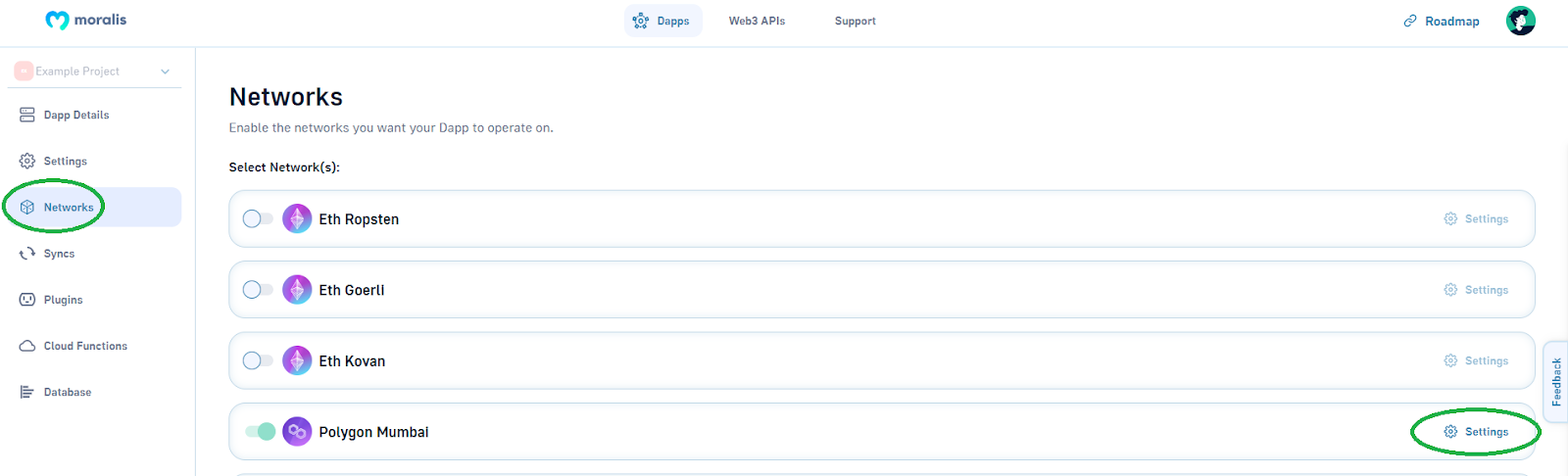Expand the Example Project dropdown
This screenshot has height=476, width=1568.
click(x=94, y=71)
